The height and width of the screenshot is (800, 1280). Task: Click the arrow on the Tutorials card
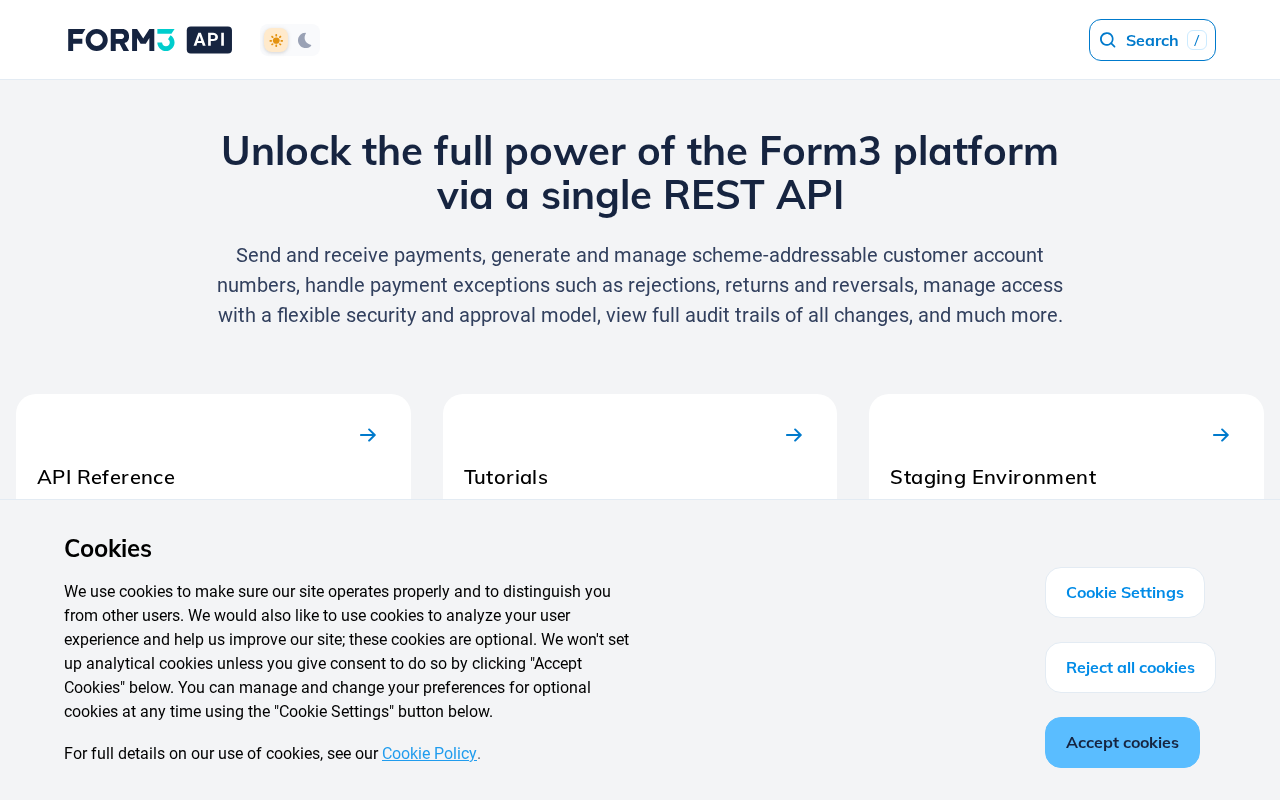(794, 435)
